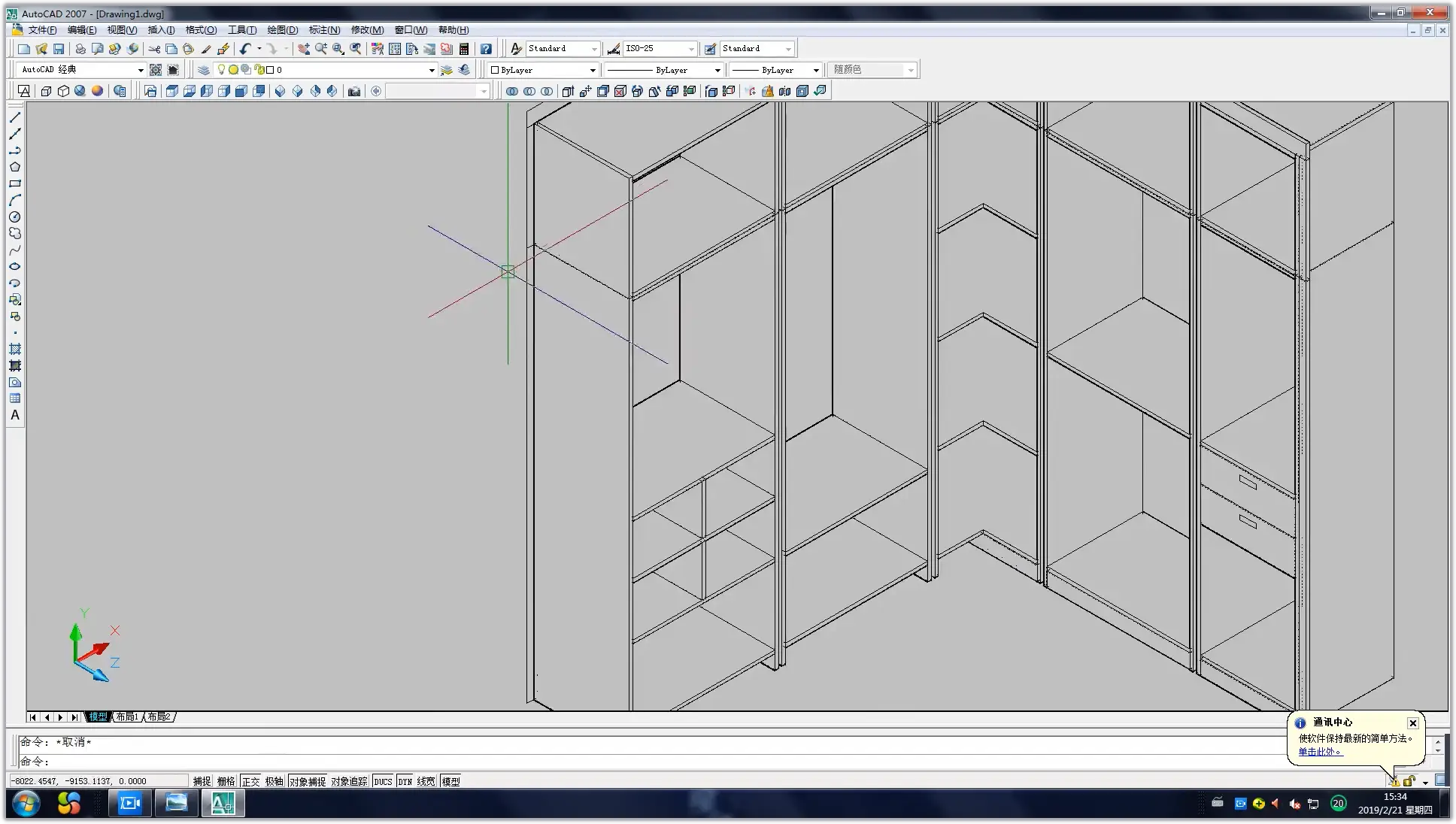Toggle 对象捕捉 object snap mode
The height and width of the screenshot is (824, 1456).
pos(308,781)
